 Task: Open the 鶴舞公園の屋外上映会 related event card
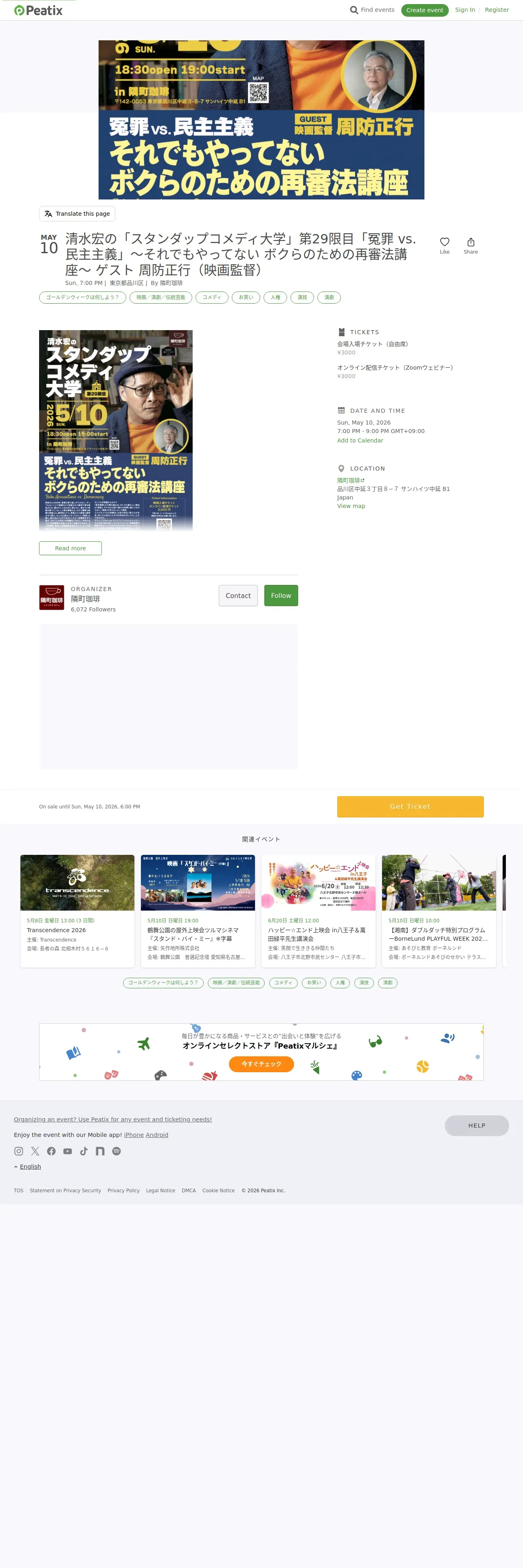(x=198, y=911)
